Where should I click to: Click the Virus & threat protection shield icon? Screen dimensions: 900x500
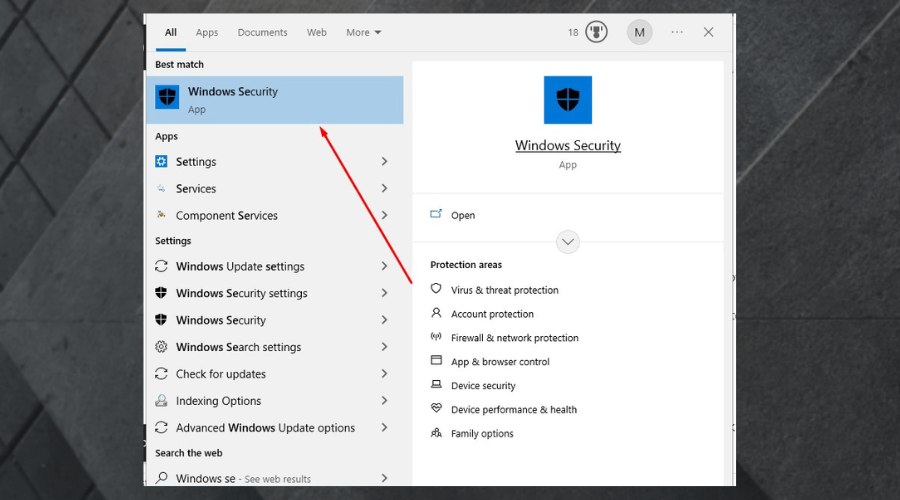436,289
